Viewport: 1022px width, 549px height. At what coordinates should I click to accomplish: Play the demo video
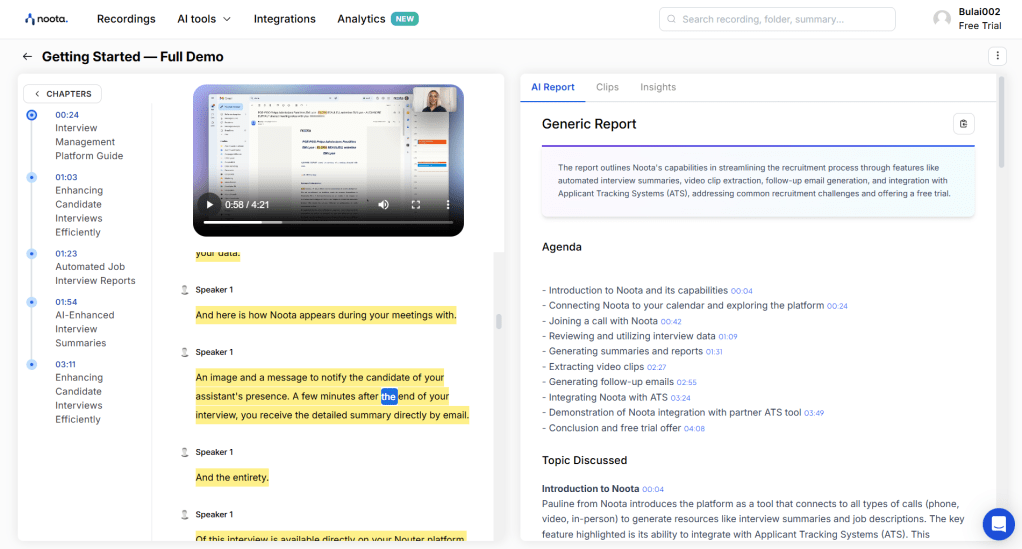(x=209, y=204)
